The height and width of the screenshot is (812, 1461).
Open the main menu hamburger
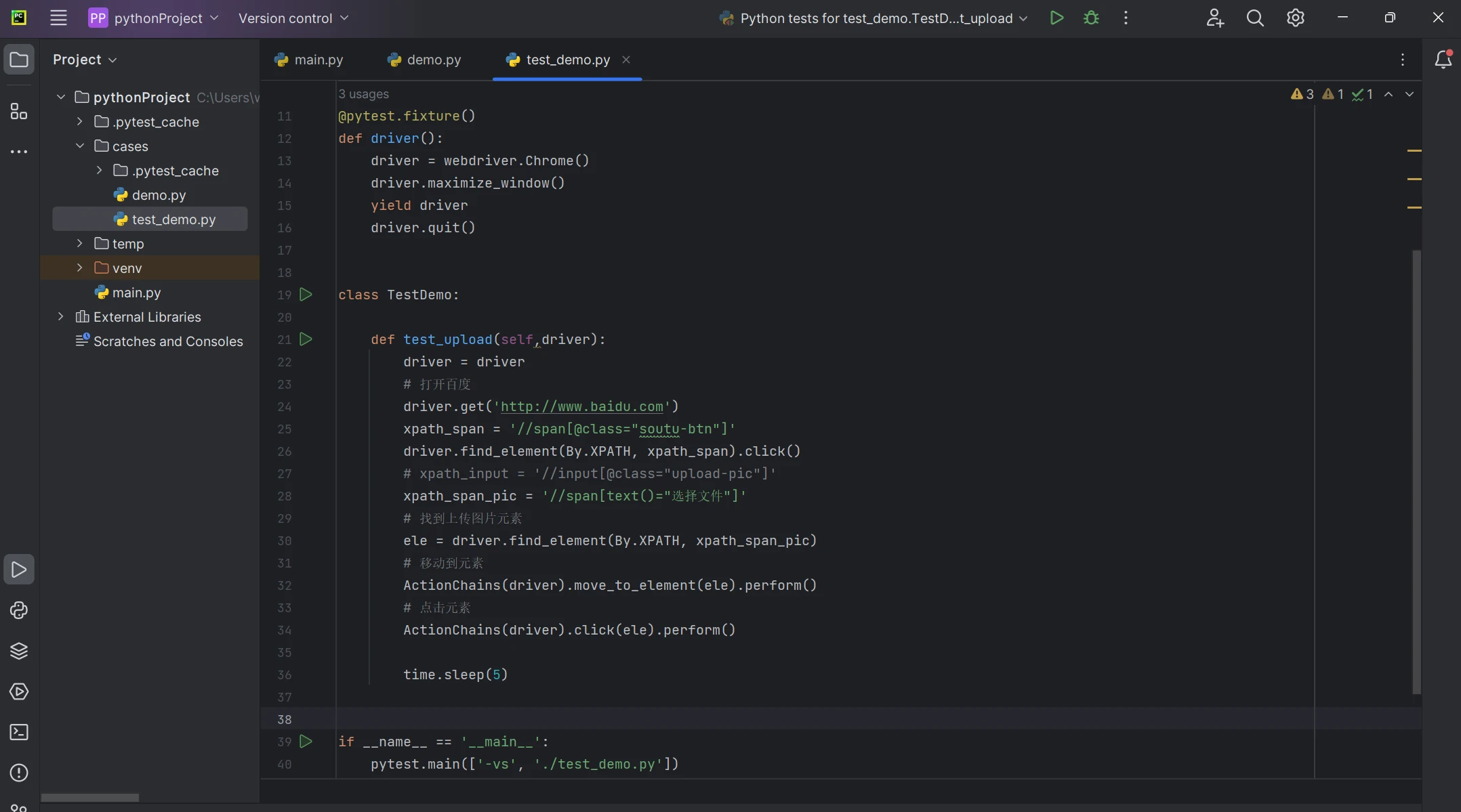[x=58, y=18]
